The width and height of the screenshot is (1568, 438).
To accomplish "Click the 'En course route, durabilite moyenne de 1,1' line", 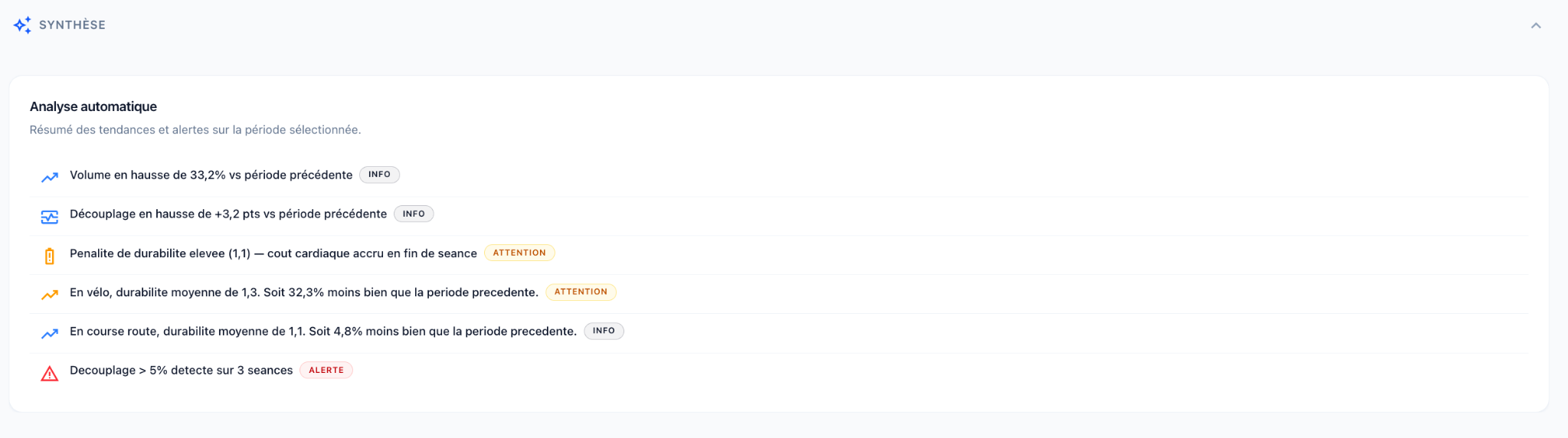I will [323, 332].
